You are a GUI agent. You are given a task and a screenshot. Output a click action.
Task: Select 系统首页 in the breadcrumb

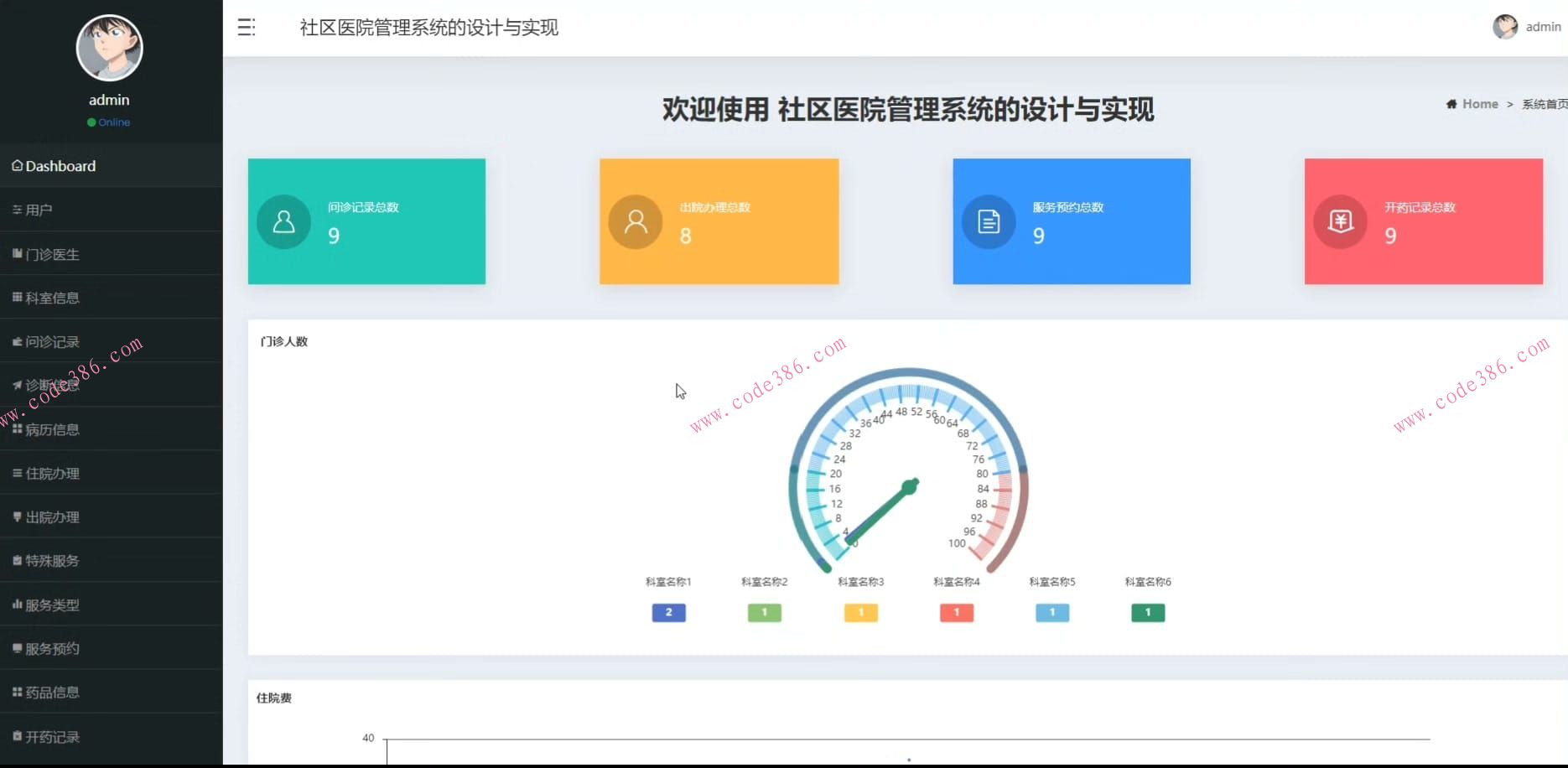(1545, 104)
